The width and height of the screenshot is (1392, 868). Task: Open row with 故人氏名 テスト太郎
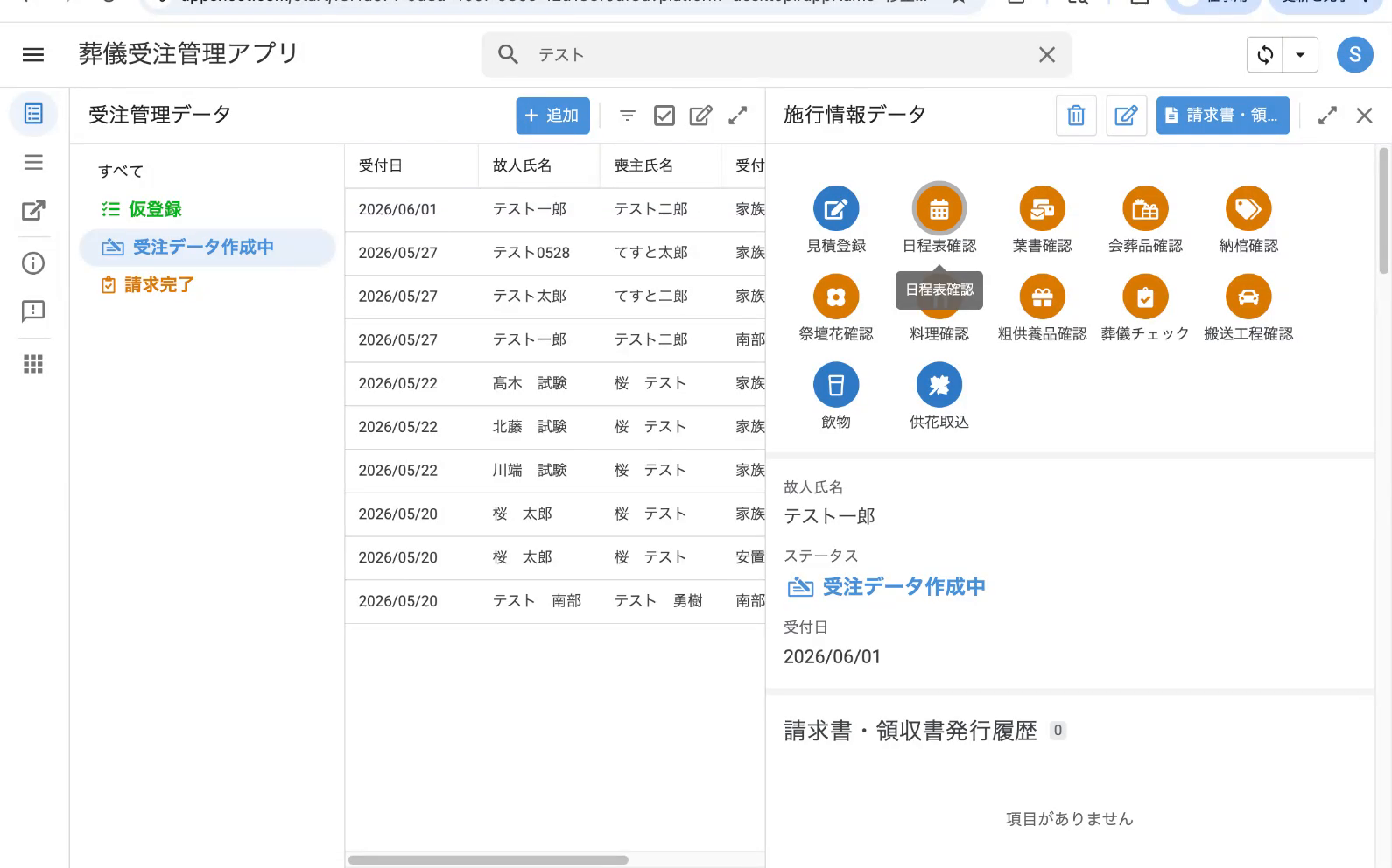[555, 297]
